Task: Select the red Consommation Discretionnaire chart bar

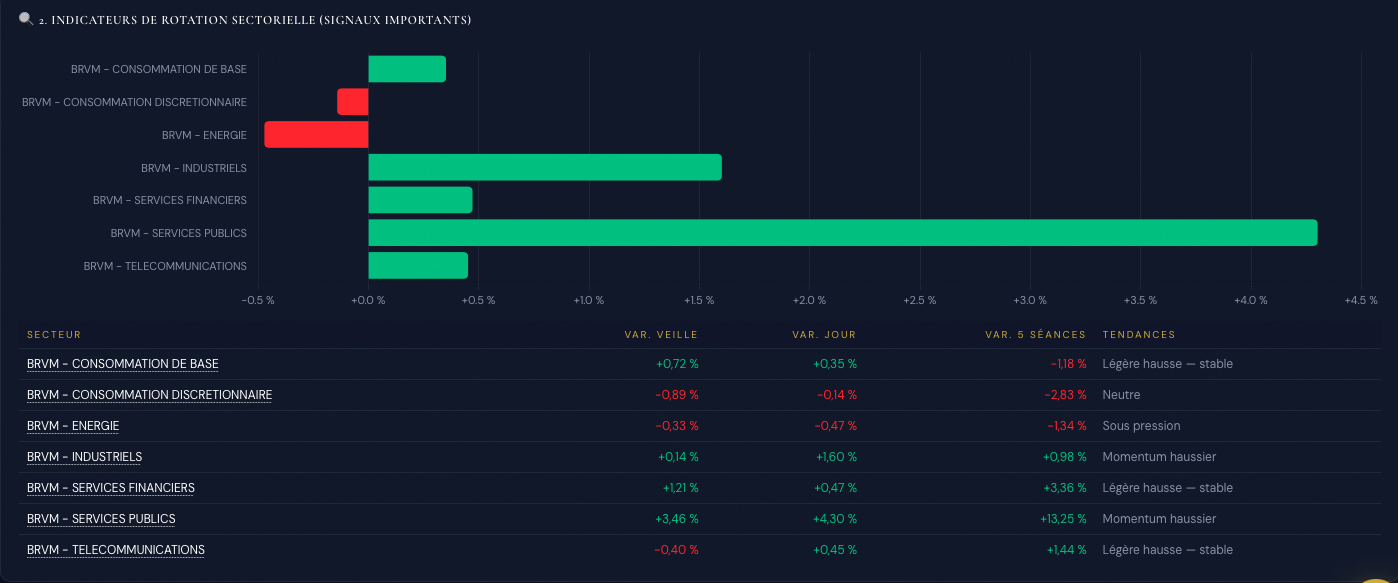Action: tap(353, 102)
